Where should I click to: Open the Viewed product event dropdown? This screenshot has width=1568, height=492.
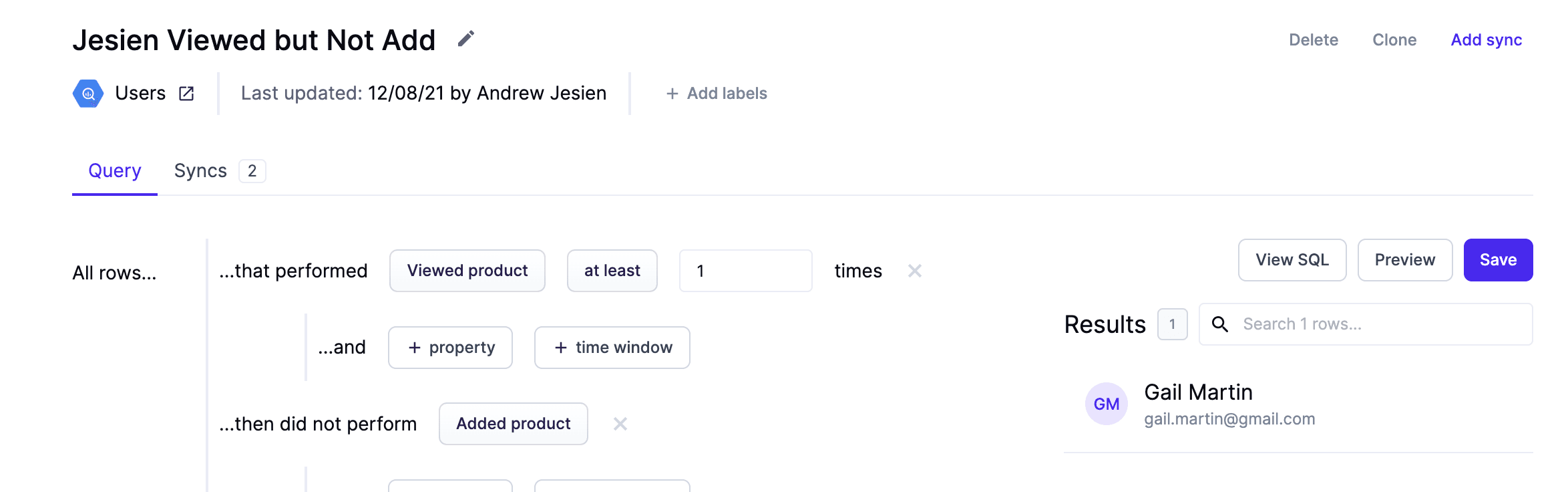(x=467, y=271)
